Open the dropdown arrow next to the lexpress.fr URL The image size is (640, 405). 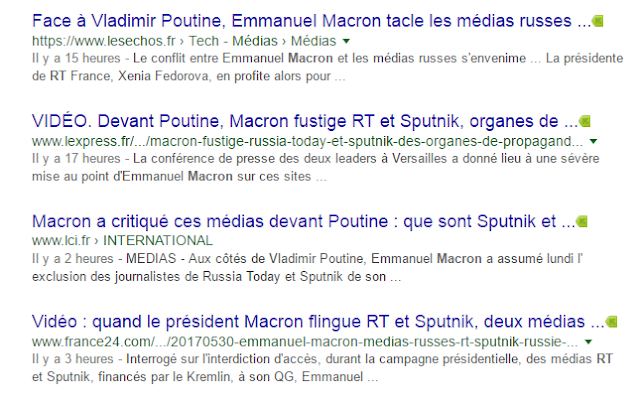point(593,141)
